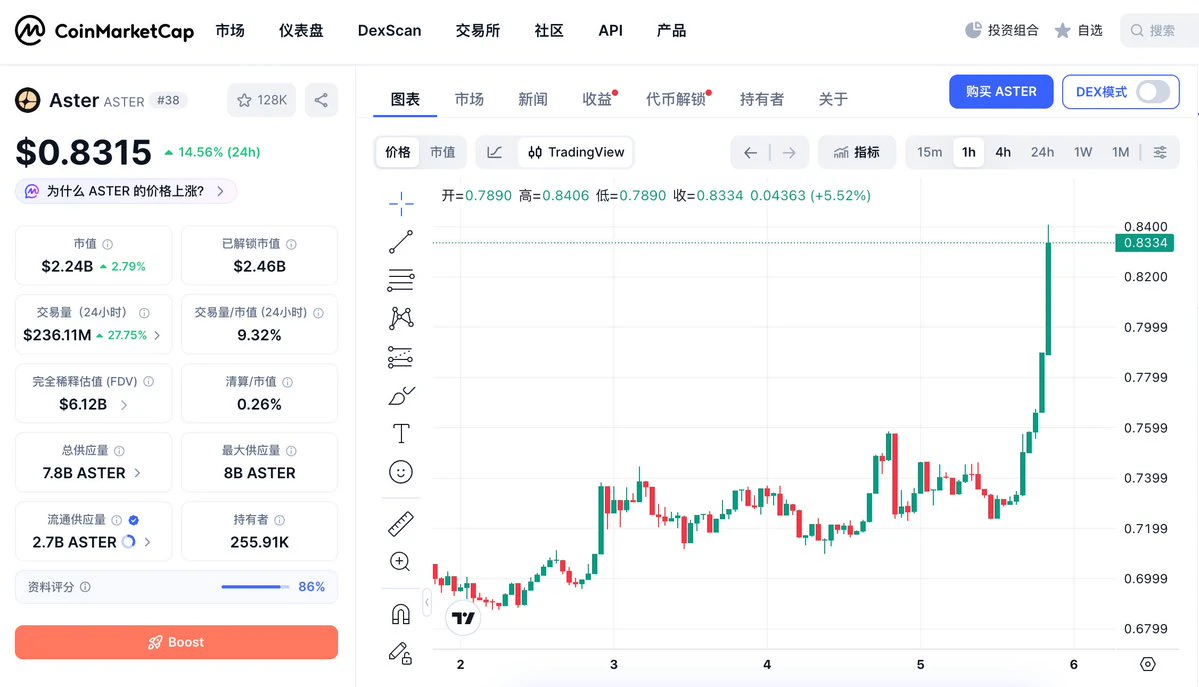This screenshot has height=687, width=1199.
Task: Select the market cap view toggle
Action: point(443,152)
